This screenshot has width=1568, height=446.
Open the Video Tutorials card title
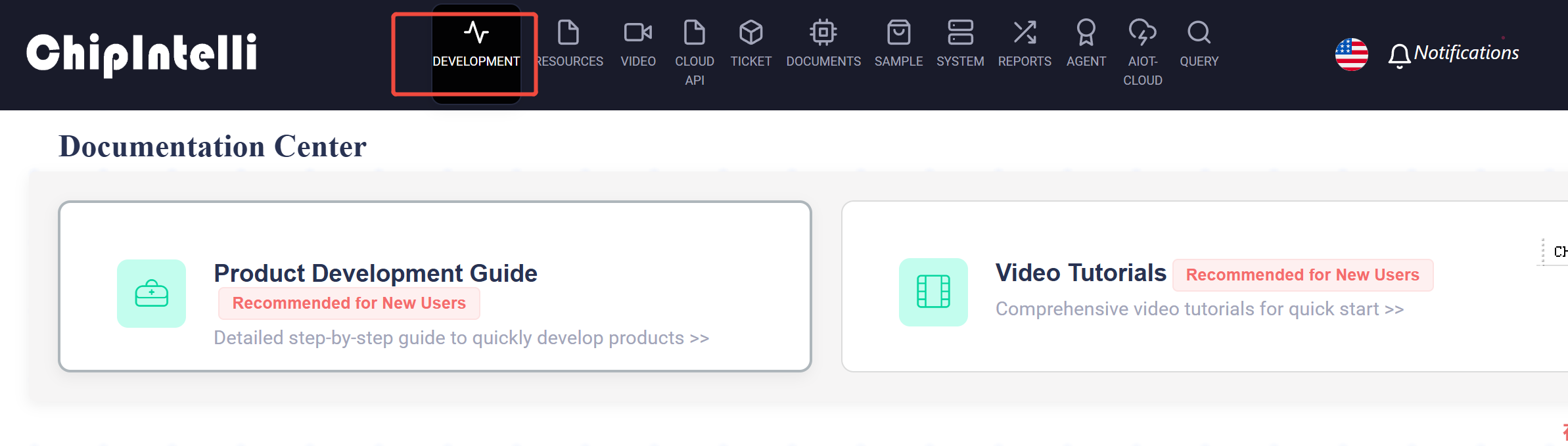pos(1080,273)
